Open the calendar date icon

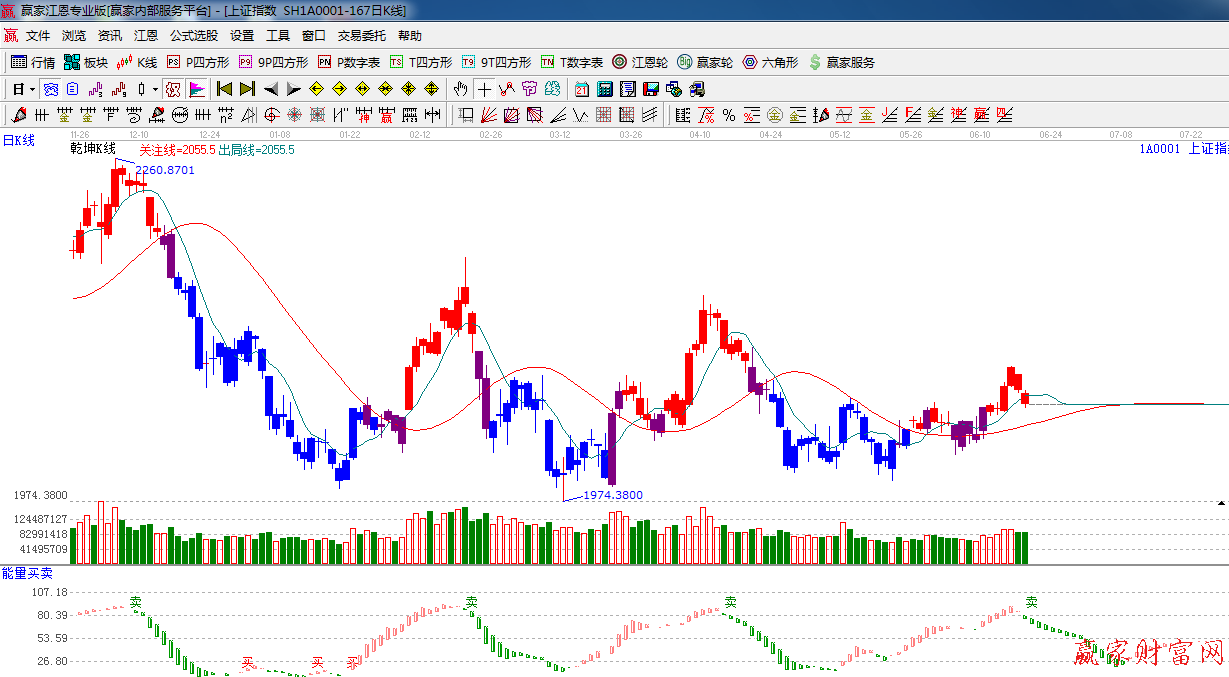pyautogui.click(x=581, y=89)
